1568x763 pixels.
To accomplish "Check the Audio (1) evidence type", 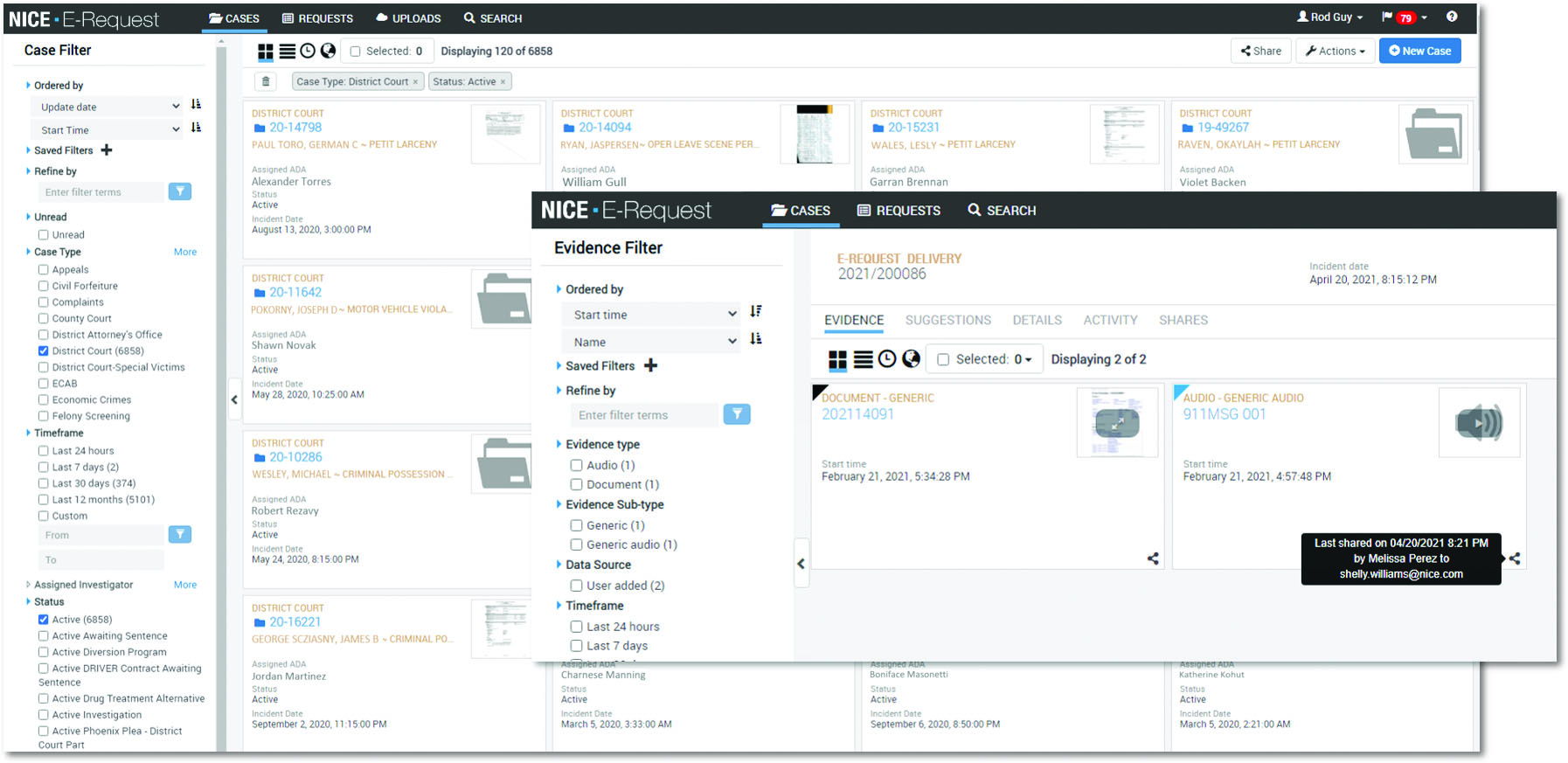I will (x=576, y=466).
